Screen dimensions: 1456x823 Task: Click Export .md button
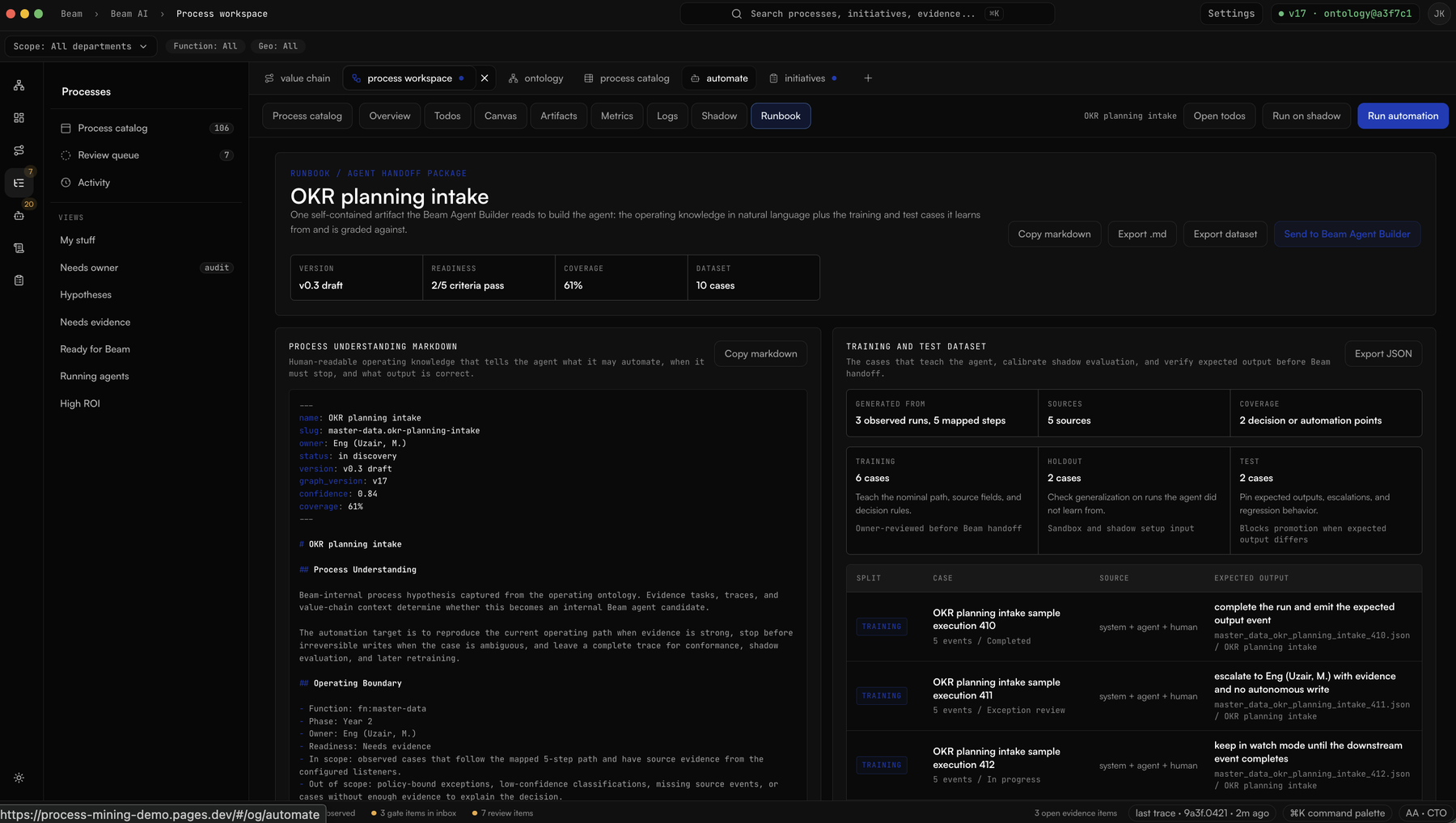pyautogui.click(x=1142, y=234)
